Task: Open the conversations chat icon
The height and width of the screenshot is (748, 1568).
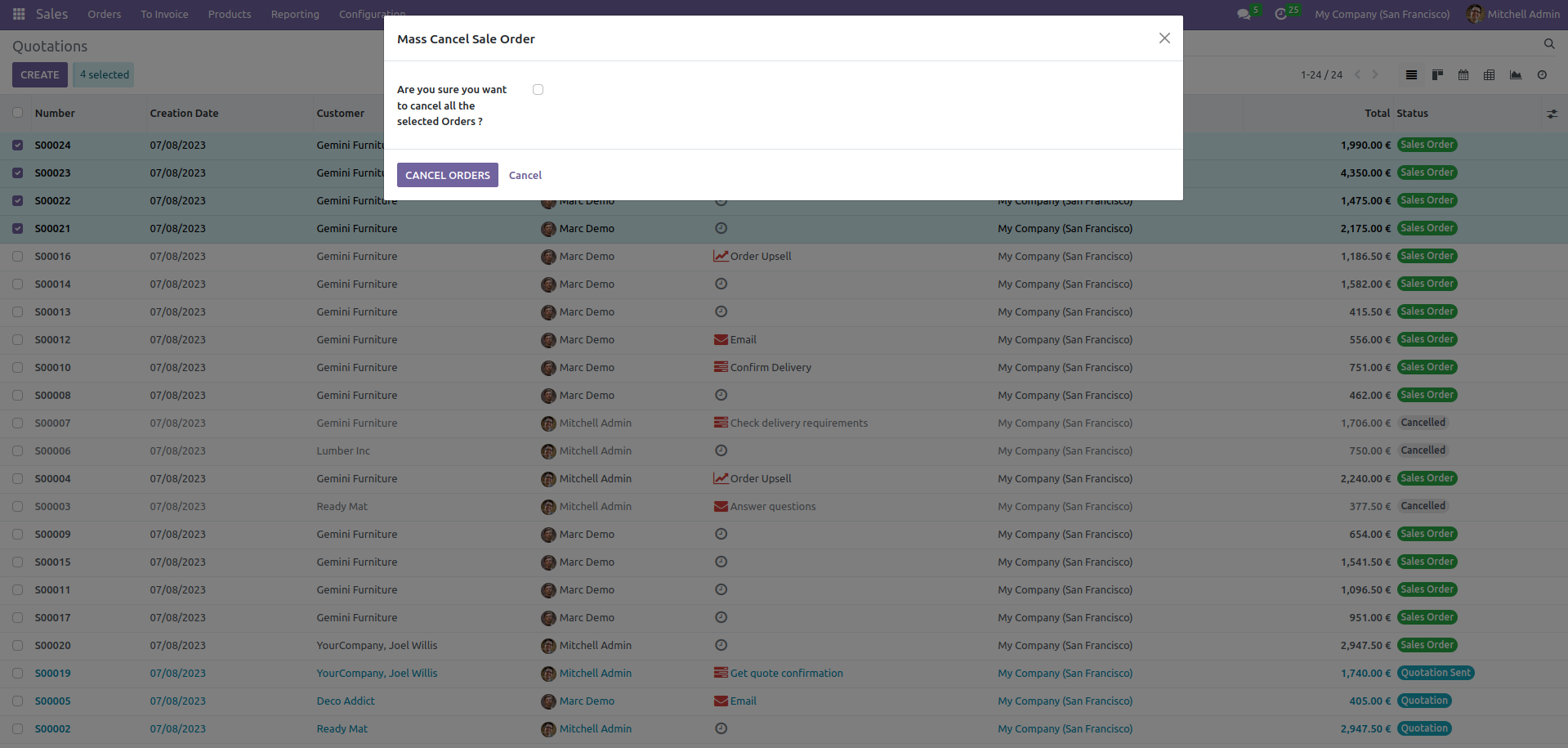Action: (1244, 14)
